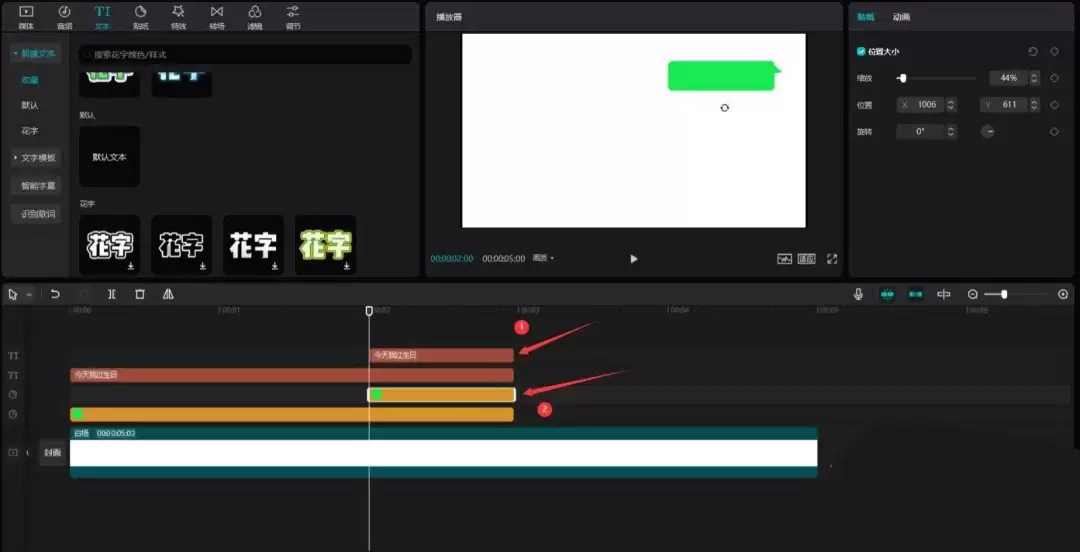Click the 缩放 scale slider handle
Image resolution: width=1080 pixels, height=552 pixels.
pos(902,78)
